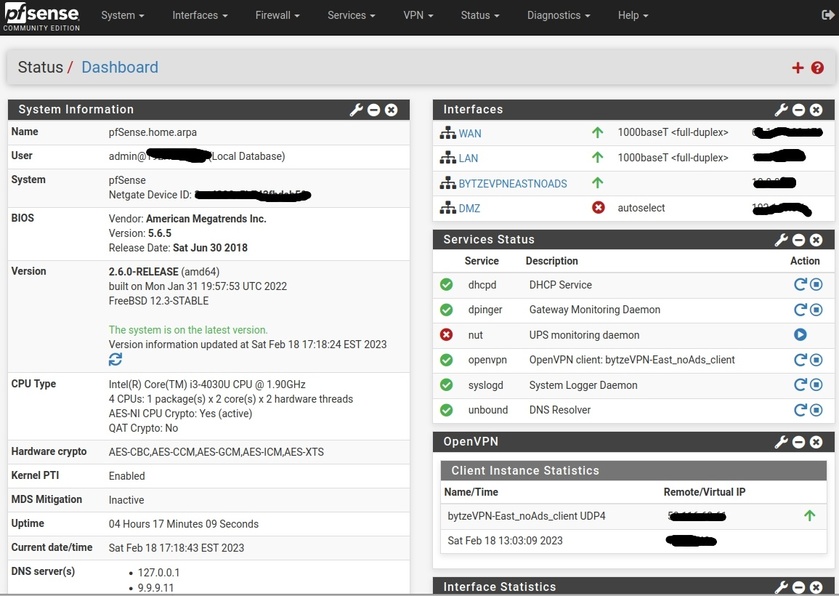Viewport: 839px width, 596px height.
Task: Stop the syslogd service
Action: click(816, 384)
